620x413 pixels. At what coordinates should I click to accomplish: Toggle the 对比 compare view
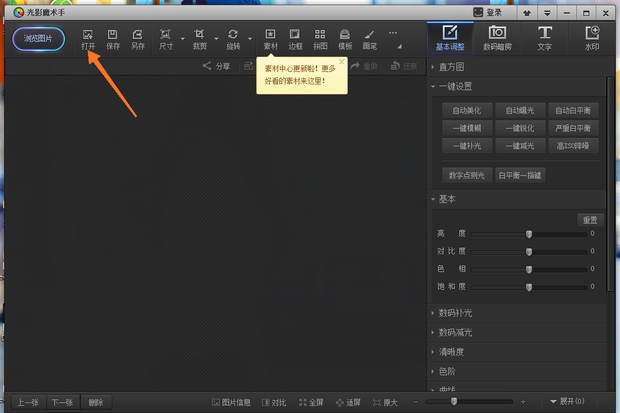(x=274, y=402)
